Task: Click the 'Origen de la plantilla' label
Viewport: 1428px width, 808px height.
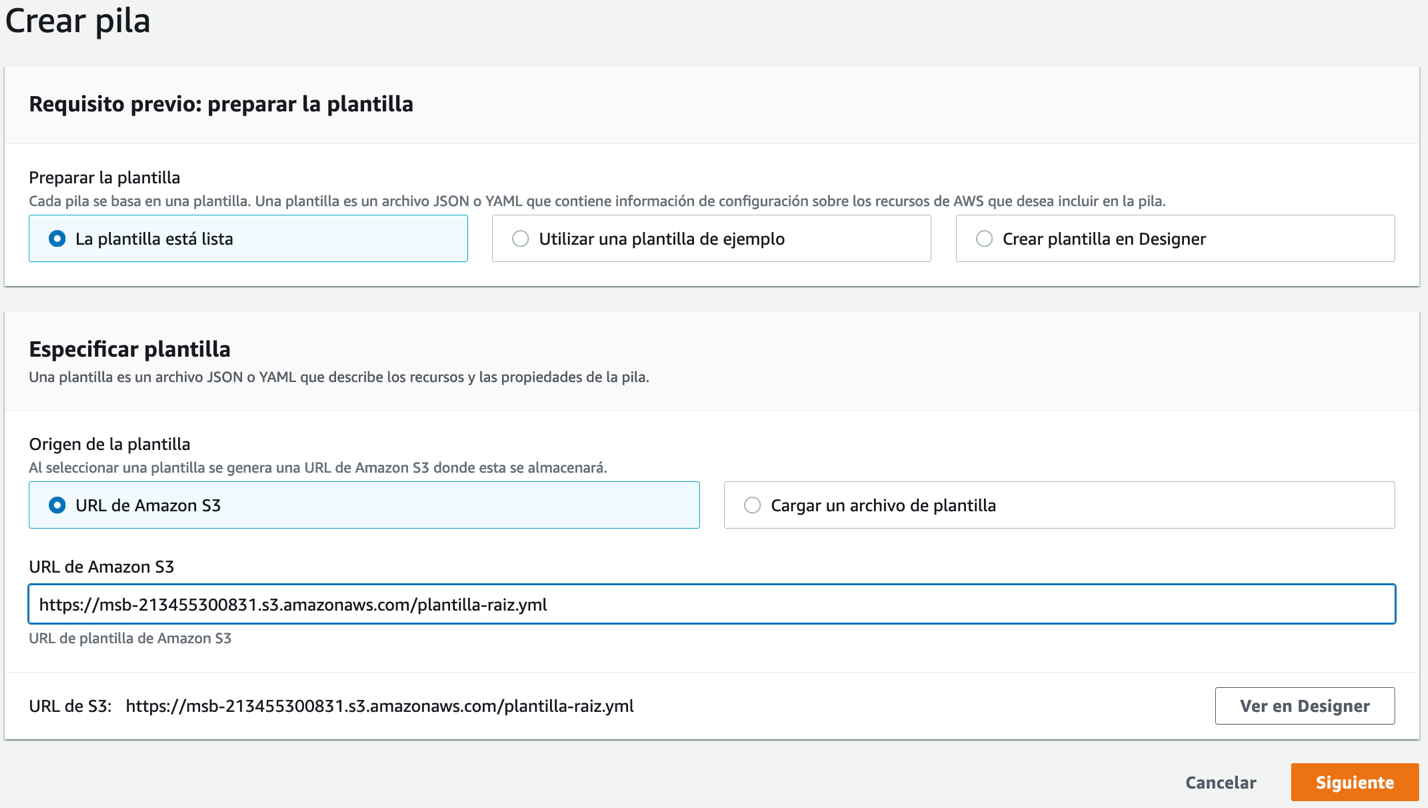Action: pos(110,444)
